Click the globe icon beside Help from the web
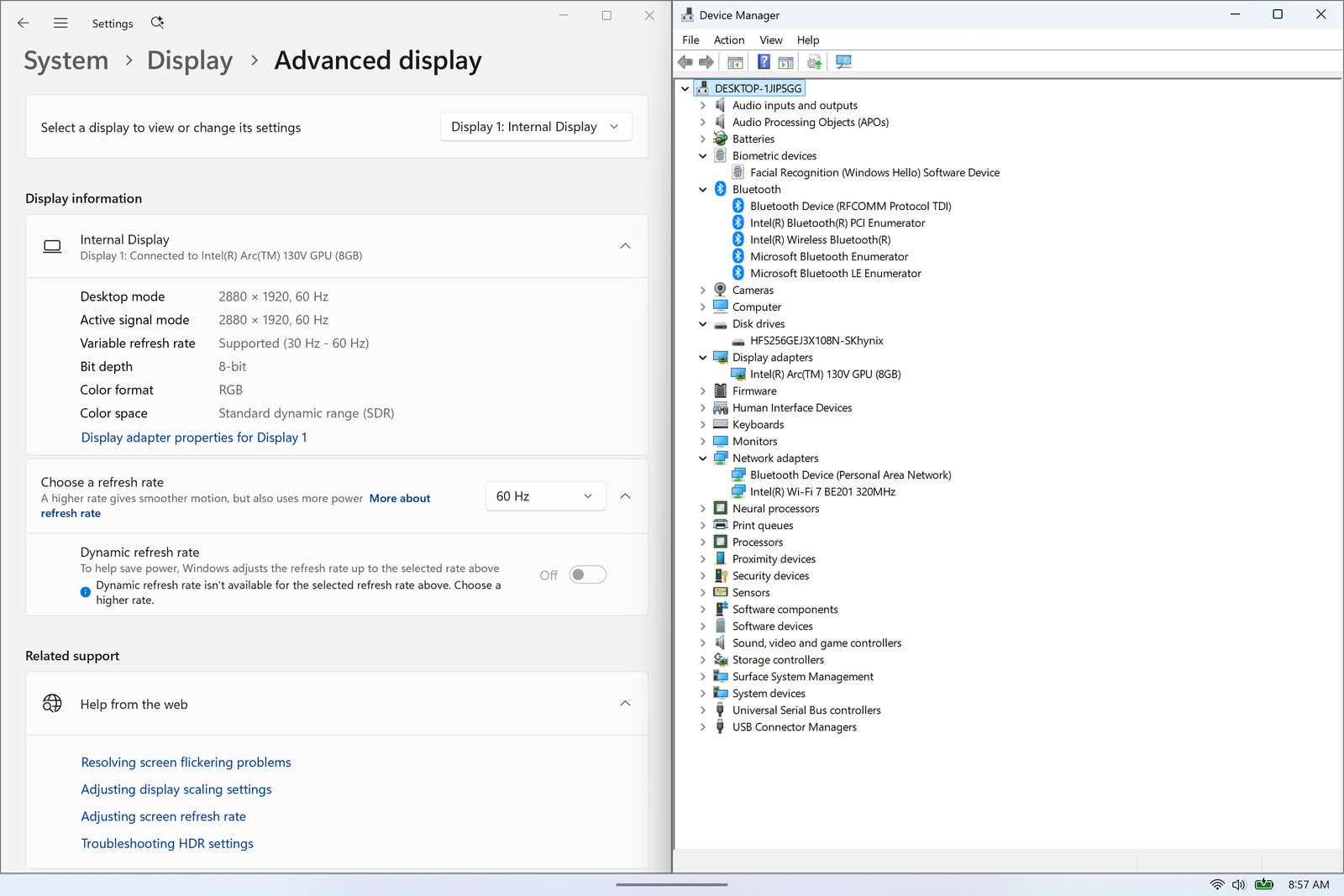 52,704
